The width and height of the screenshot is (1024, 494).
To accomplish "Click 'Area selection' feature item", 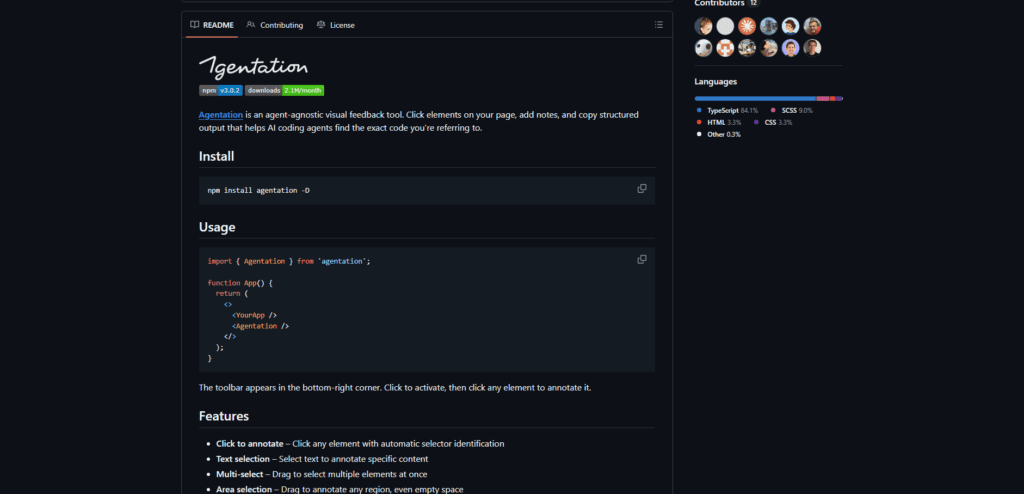I will (340, 489).
